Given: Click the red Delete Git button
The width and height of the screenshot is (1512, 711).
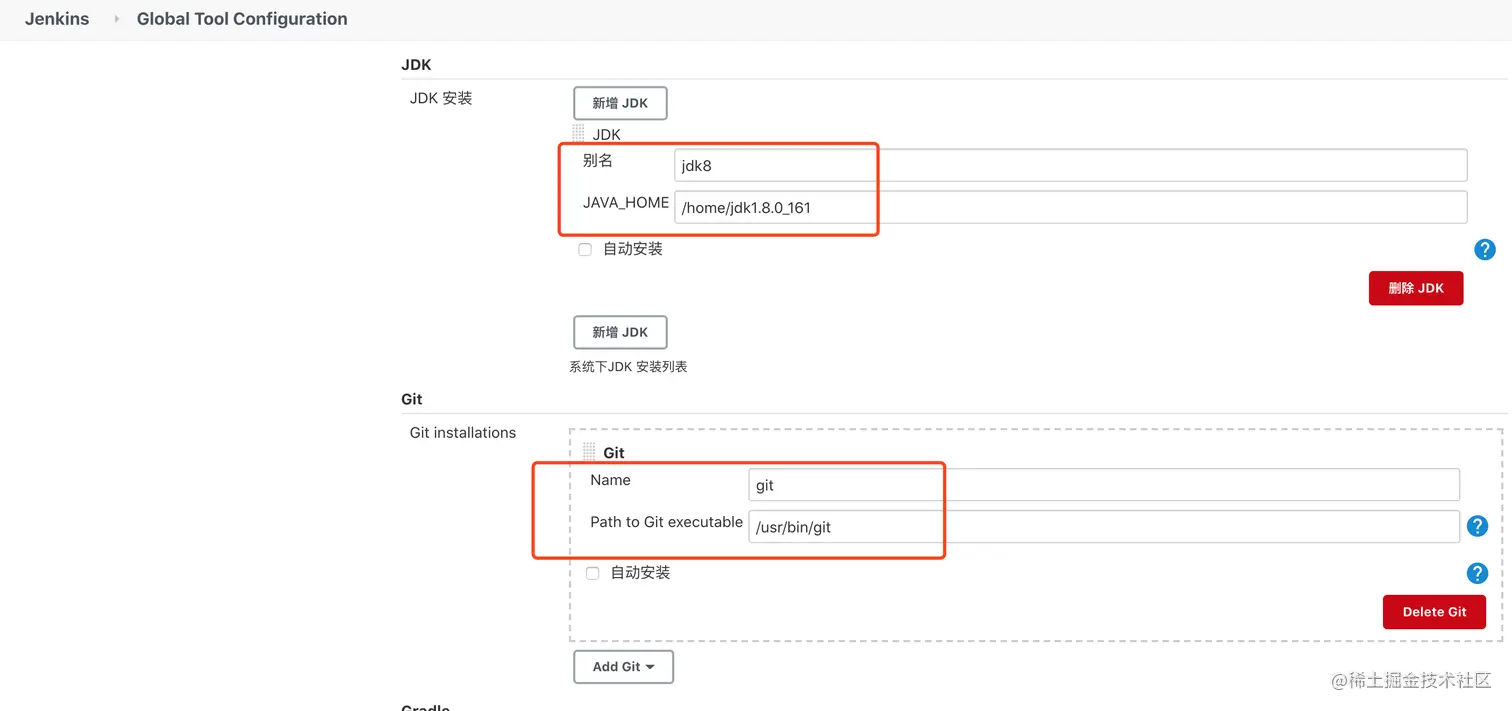Looking at the screenshot, I should click(x=1434, y=612).
